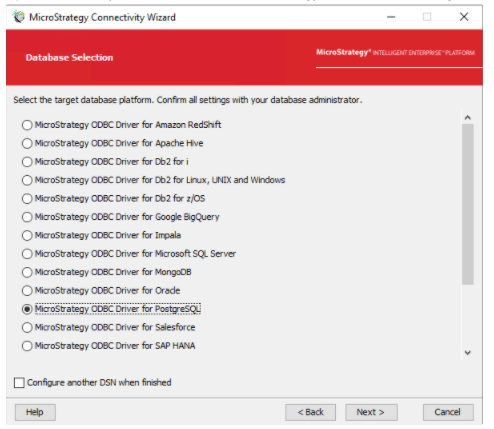
Task: Proceed with the Next > button
Action: pyautogui.click(x=371, y=412)
